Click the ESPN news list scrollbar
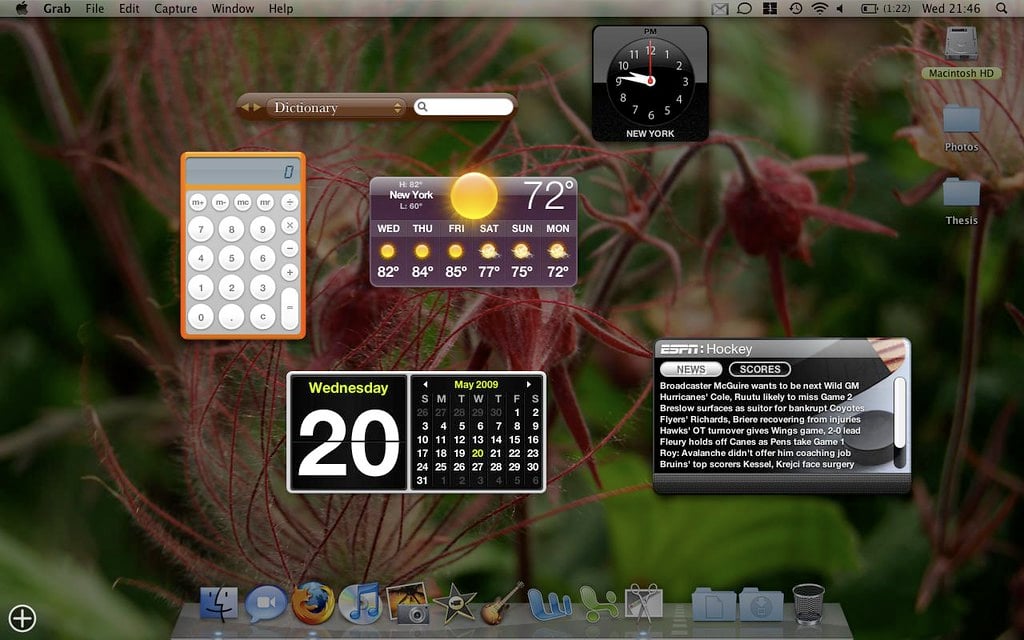 (x=899, y=410)
